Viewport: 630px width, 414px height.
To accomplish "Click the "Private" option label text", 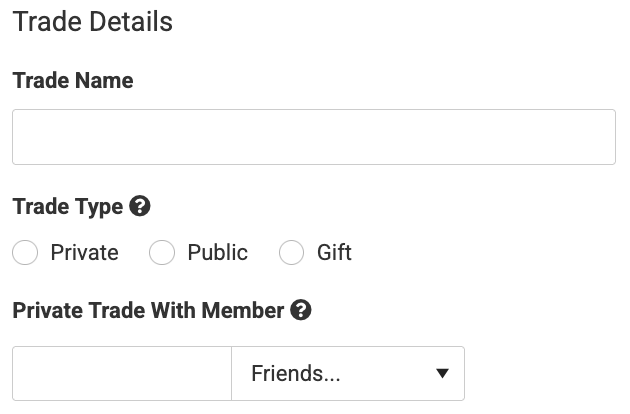I will tap(84, 253).
